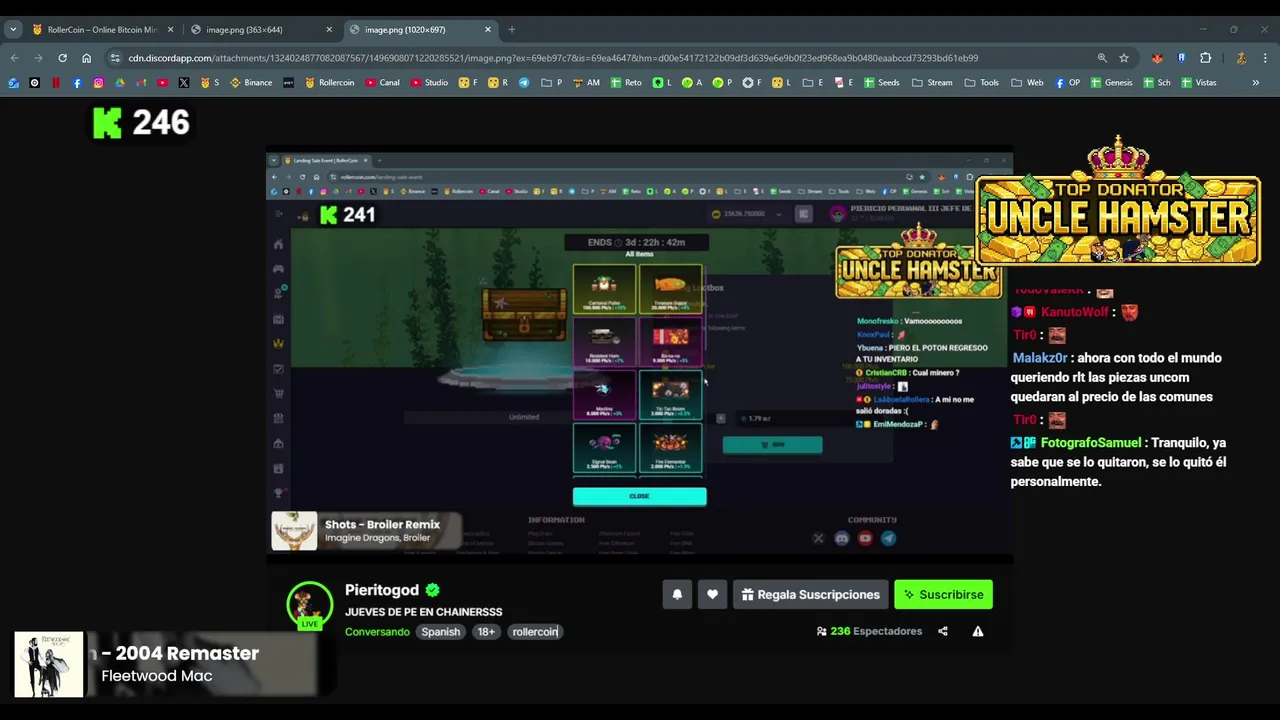
Task: Show hidden bookmarks with the overflow chevron
Action: [x=1256, y=83]
